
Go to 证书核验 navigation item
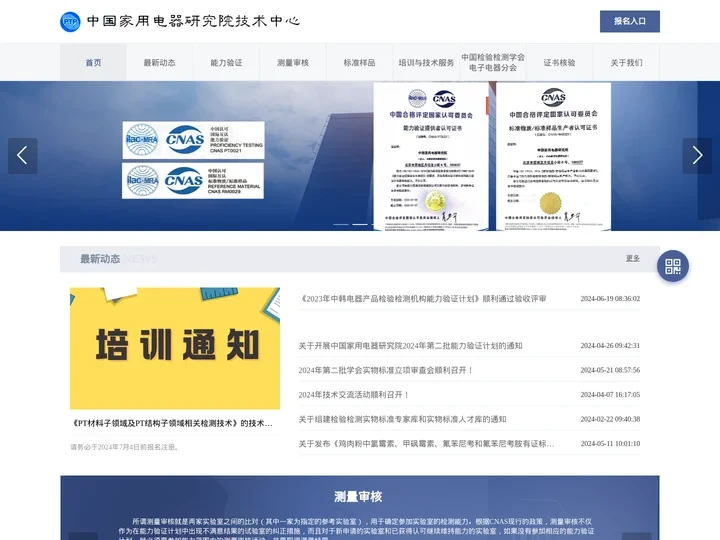tap(559, 62)
